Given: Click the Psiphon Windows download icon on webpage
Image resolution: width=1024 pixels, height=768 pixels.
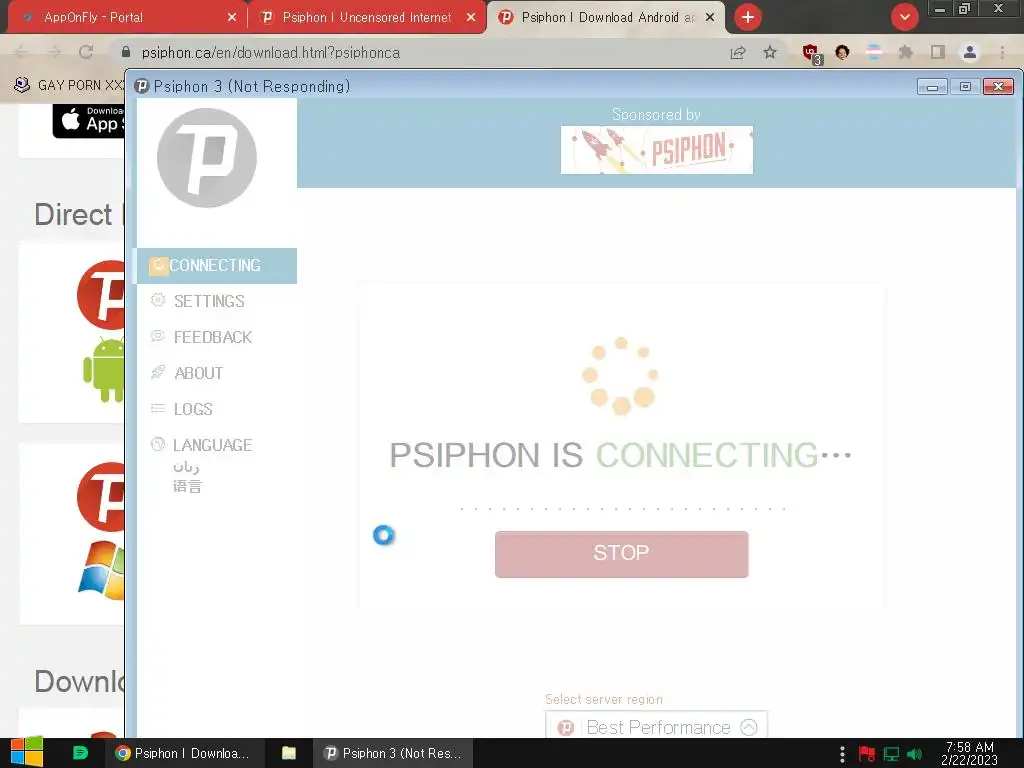Looking at the screenshot, I should click(x=101, y=530).
